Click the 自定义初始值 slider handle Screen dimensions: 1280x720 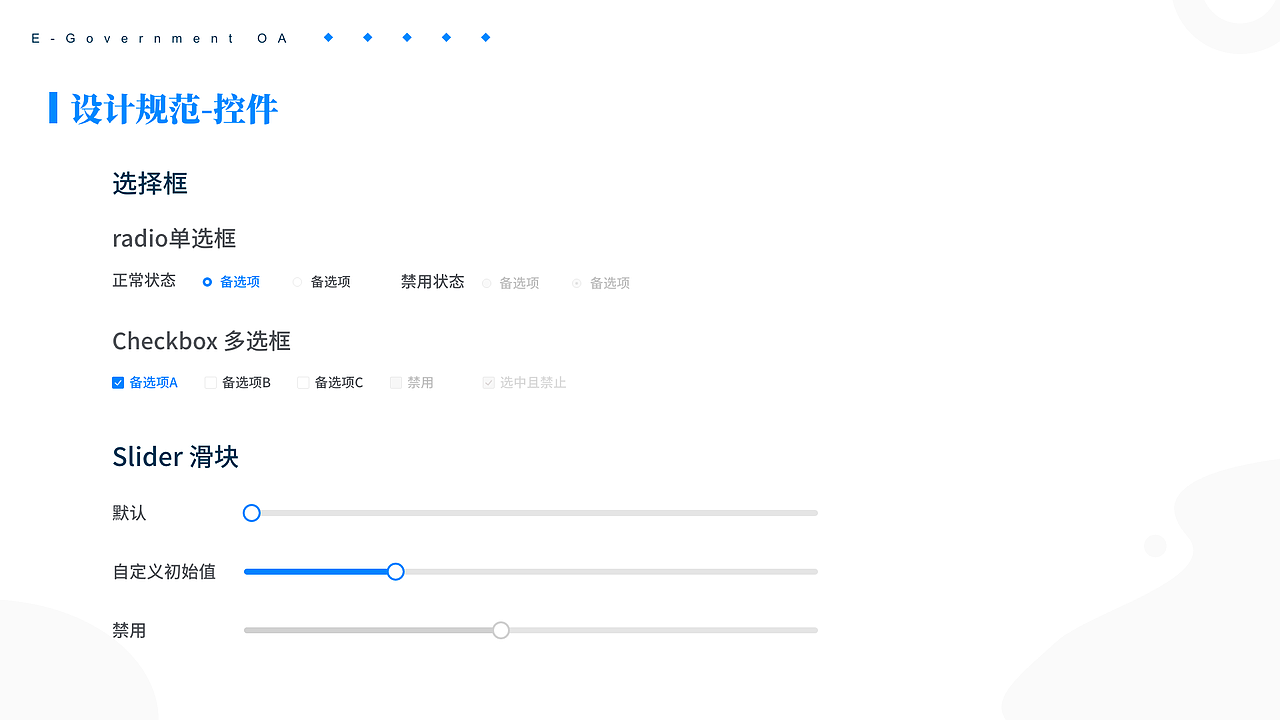point(395,571)
